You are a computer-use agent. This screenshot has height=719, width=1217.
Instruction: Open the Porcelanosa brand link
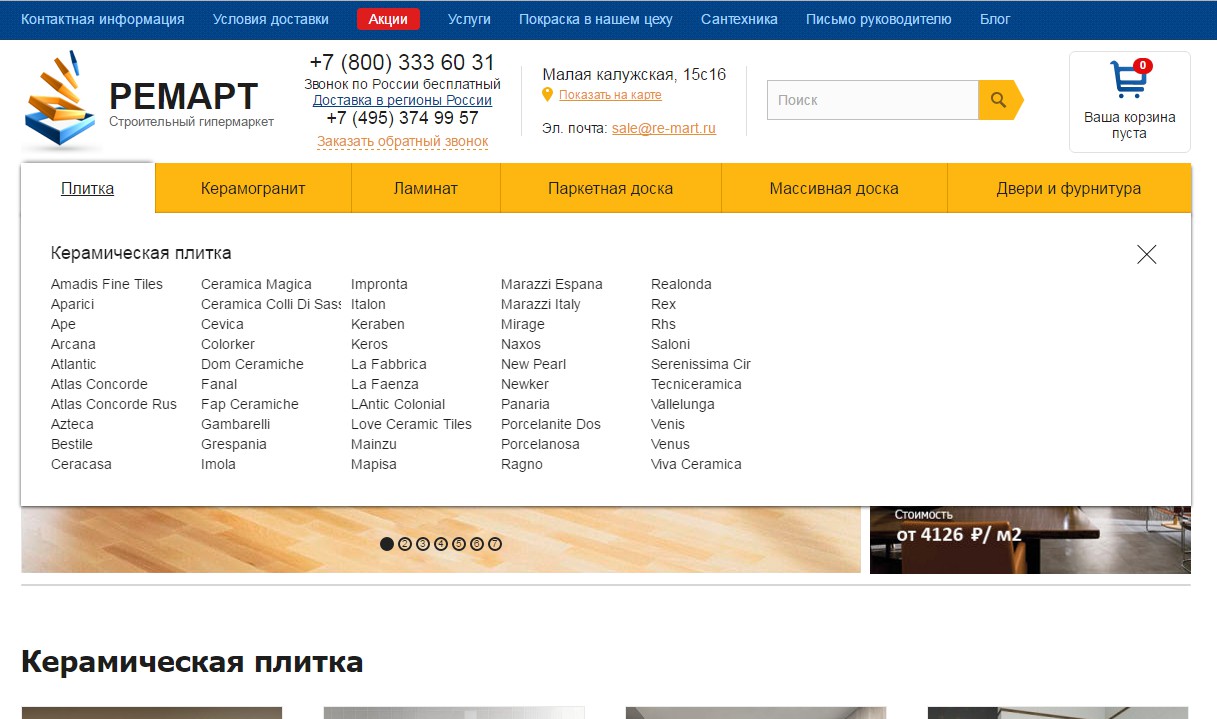tap(540, 444)
